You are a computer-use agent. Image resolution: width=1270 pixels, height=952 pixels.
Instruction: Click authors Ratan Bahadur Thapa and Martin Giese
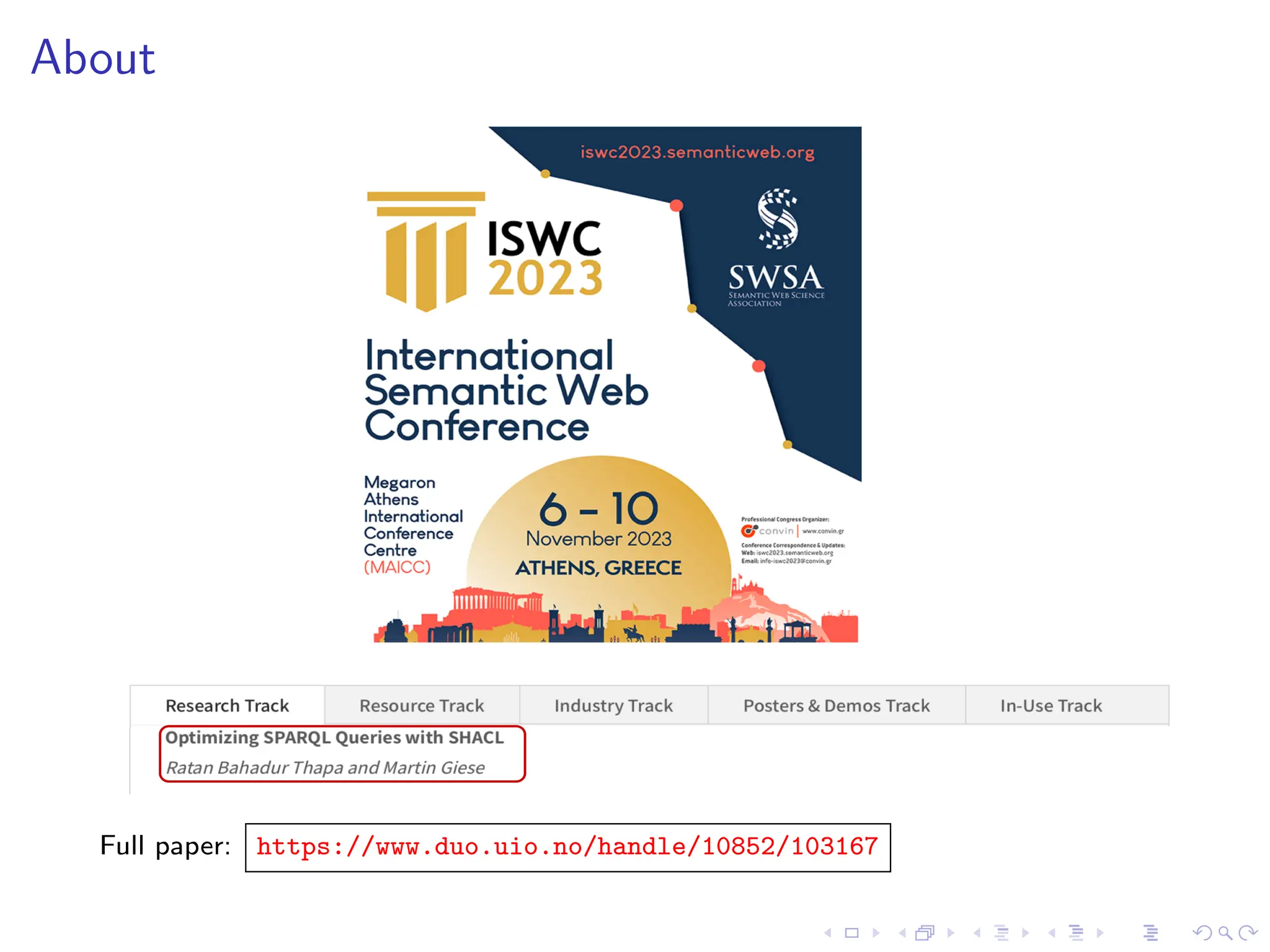tap(326, 768)
